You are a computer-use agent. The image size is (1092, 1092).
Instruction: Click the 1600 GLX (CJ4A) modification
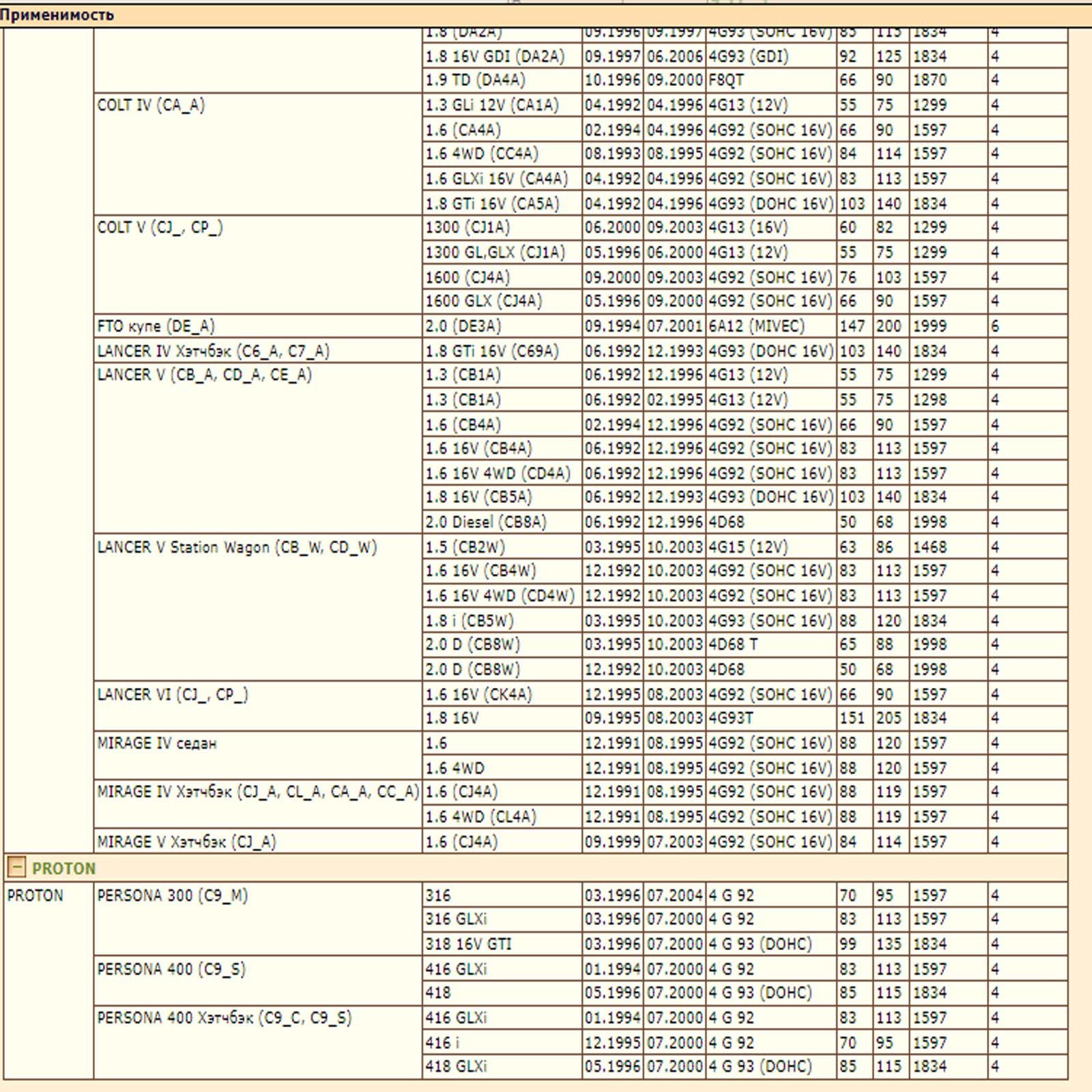(x=502, y=301)
